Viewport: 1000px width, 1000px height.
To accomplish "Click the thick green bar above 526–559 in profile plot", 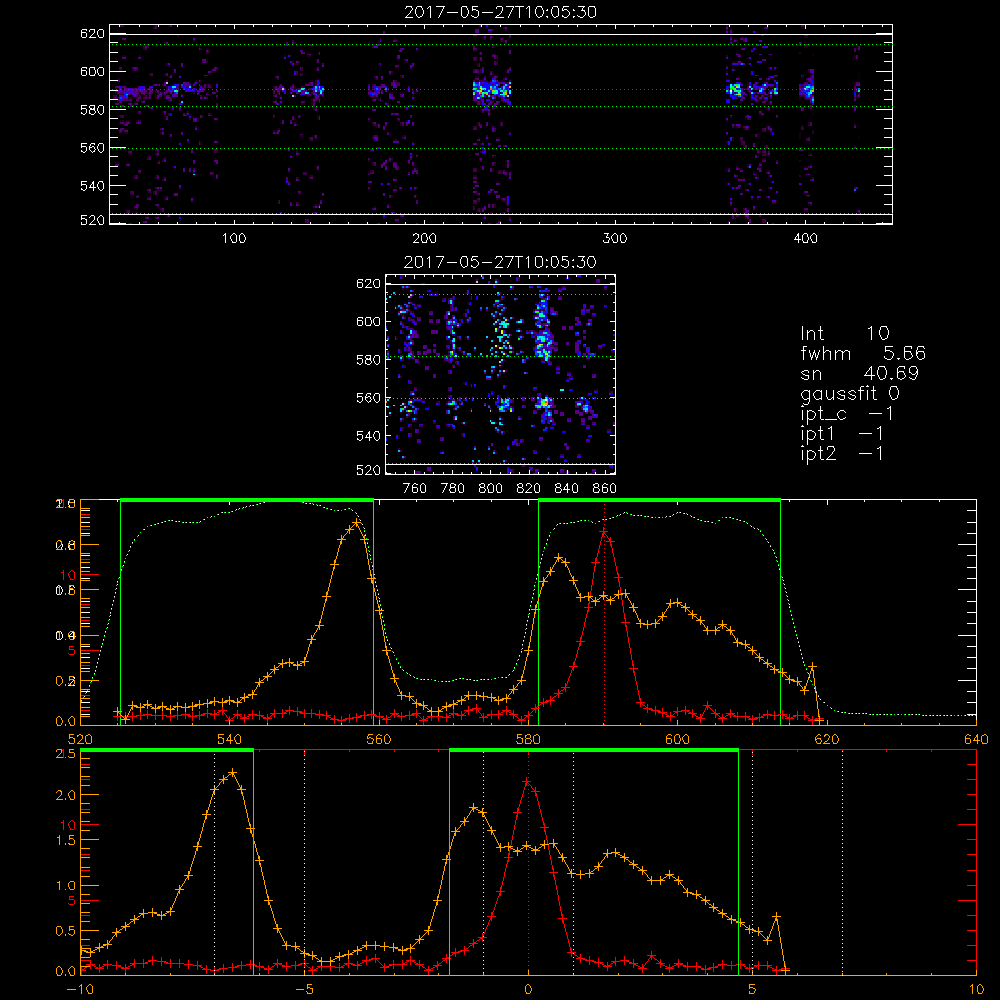I will pyautogui.click(x=247, y=500).
